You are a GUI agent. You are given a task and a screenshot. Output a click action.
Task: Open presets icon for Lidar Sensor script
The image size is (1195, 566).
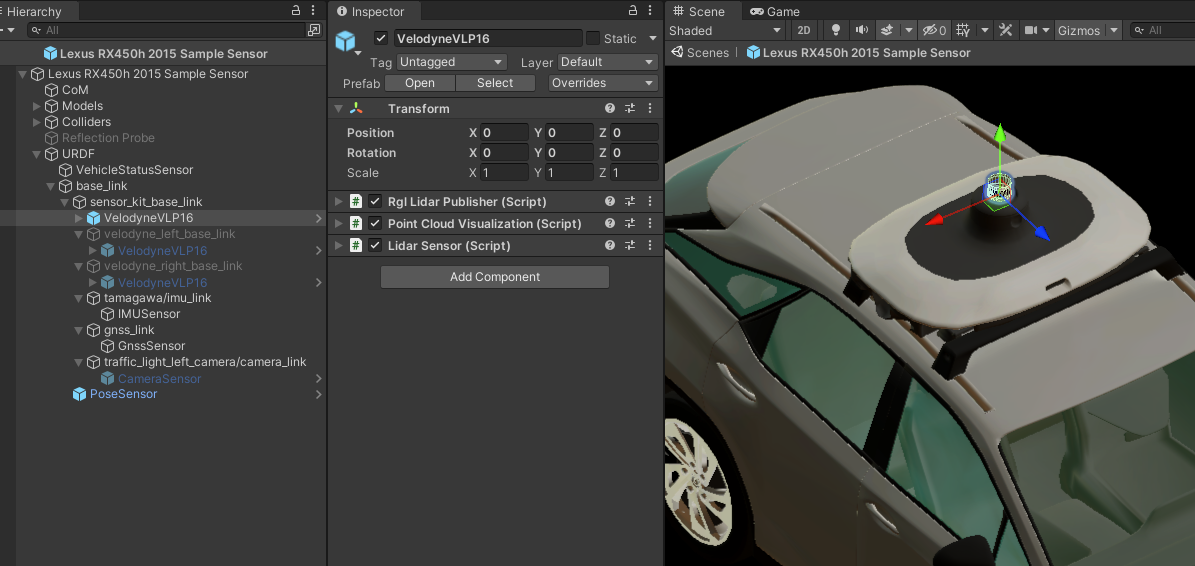630,246
